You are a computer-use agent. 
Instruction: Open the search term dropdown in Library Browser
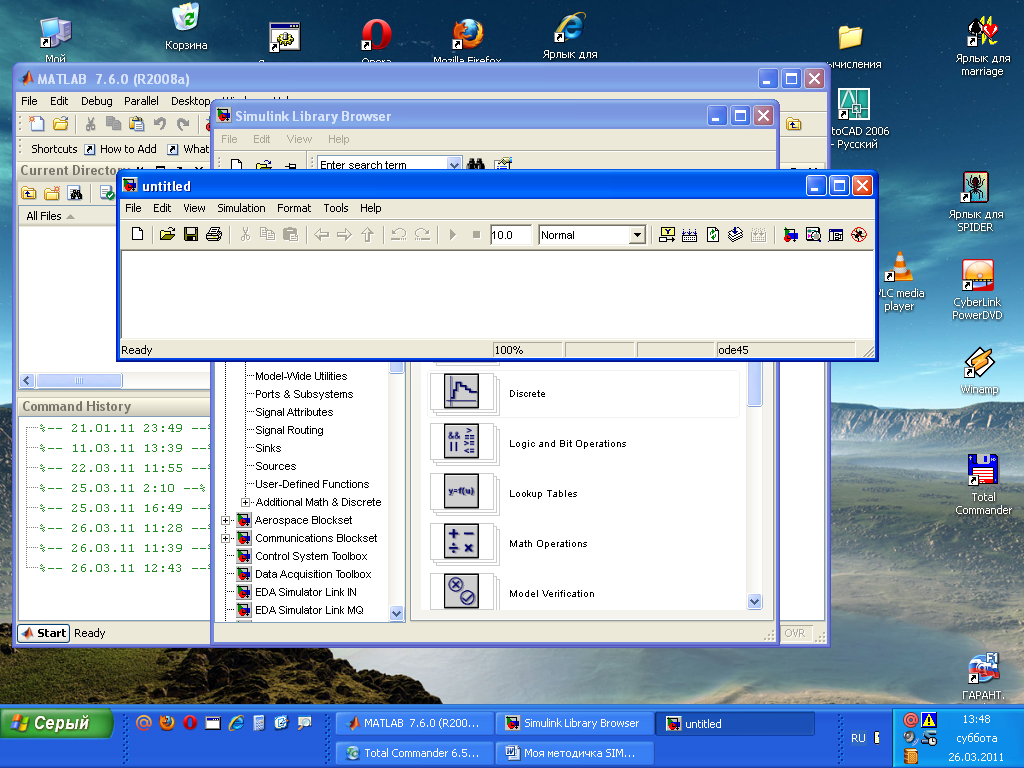point(455,164)
